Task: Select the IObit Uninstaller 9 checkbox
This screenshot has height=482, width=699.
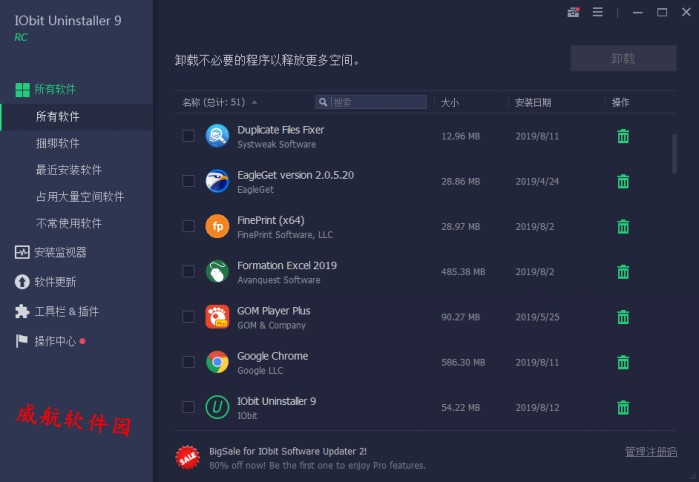Action: 188,407
